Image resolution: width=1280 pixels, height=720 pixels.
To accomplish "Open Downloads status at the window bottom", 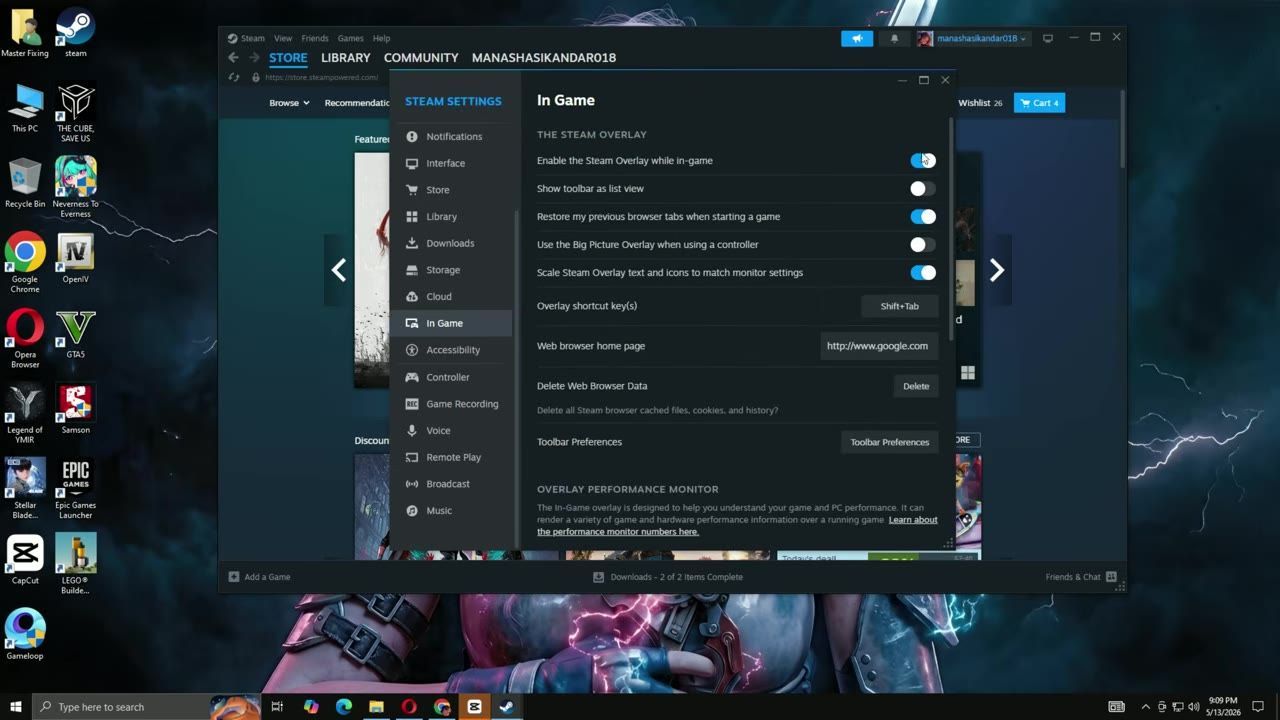I will point(668,577).
